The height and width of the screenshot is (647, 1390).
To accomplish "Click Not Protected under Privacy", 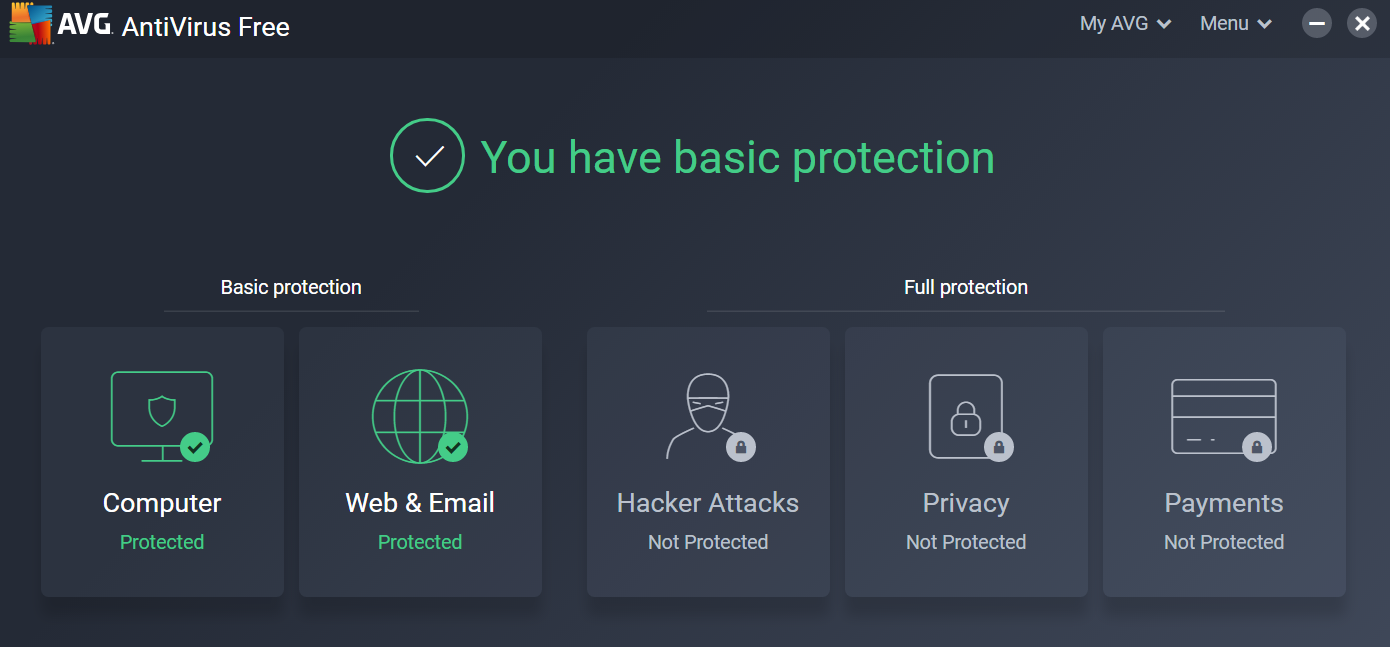I will click(966, 542).
